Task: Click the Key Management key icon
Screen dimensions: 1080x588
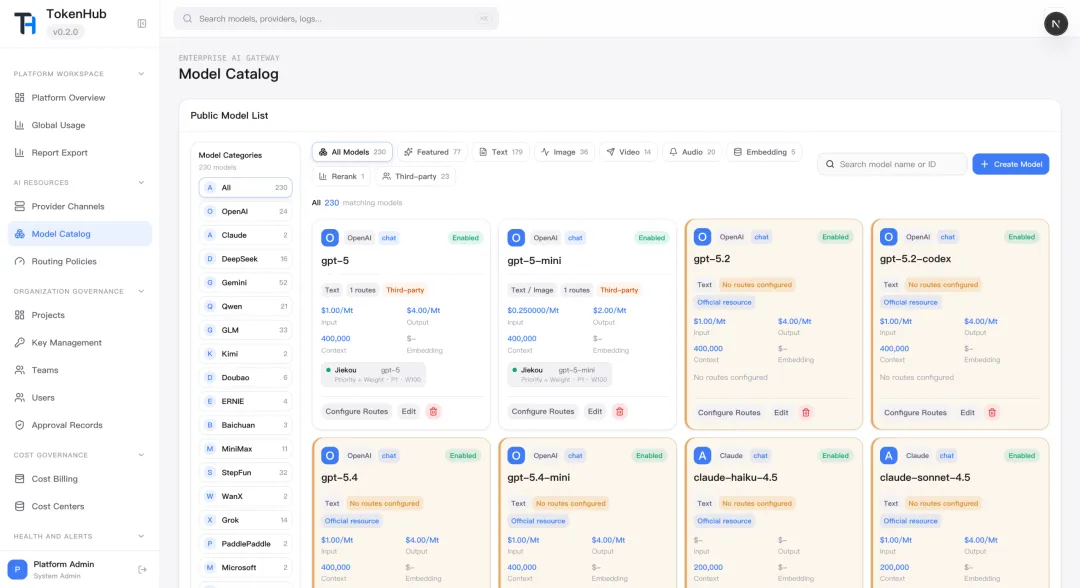Action: click(19, 343)
